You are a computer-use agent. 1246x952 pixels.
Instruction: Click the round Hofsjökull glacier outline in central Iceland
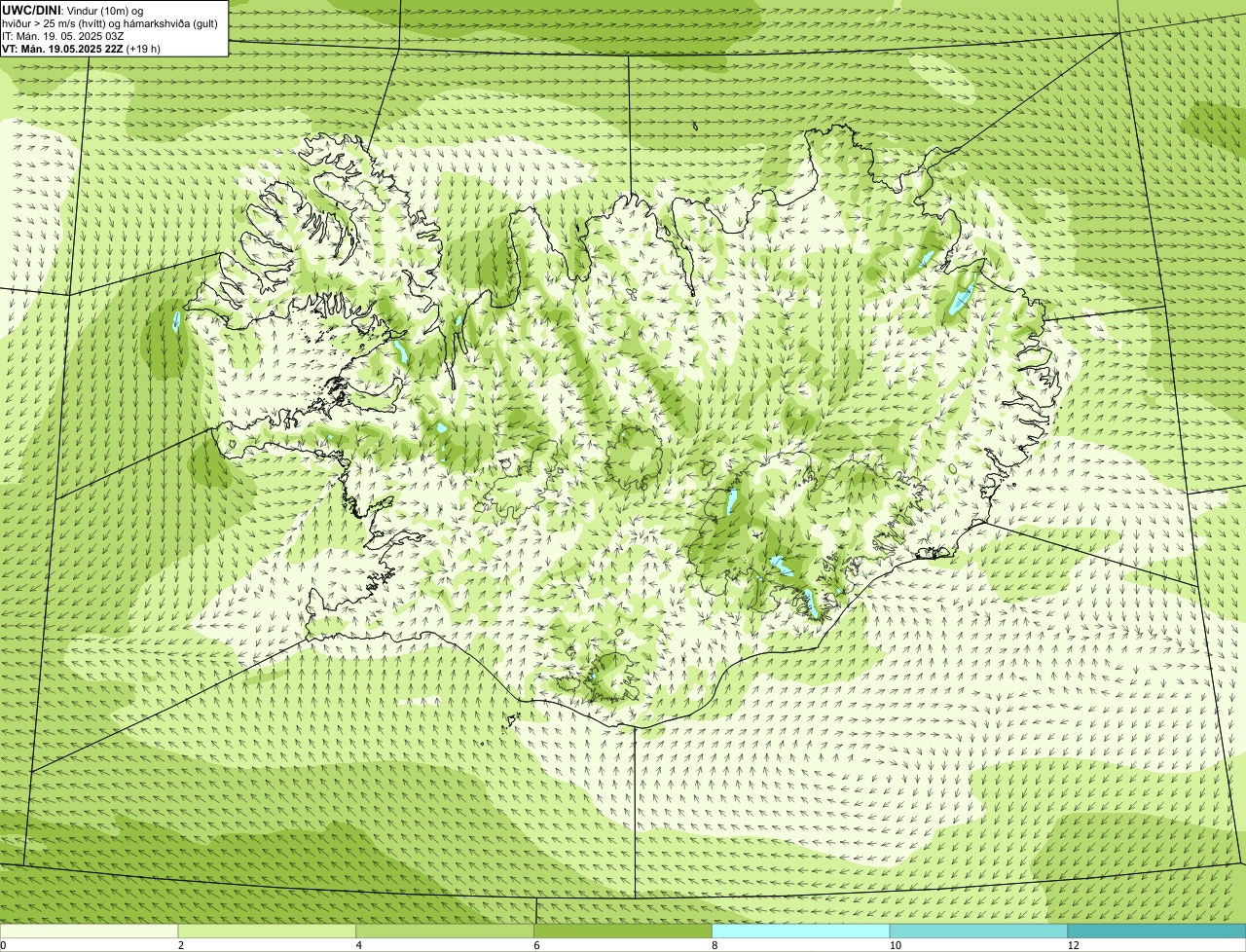click(x=635, y=457)
